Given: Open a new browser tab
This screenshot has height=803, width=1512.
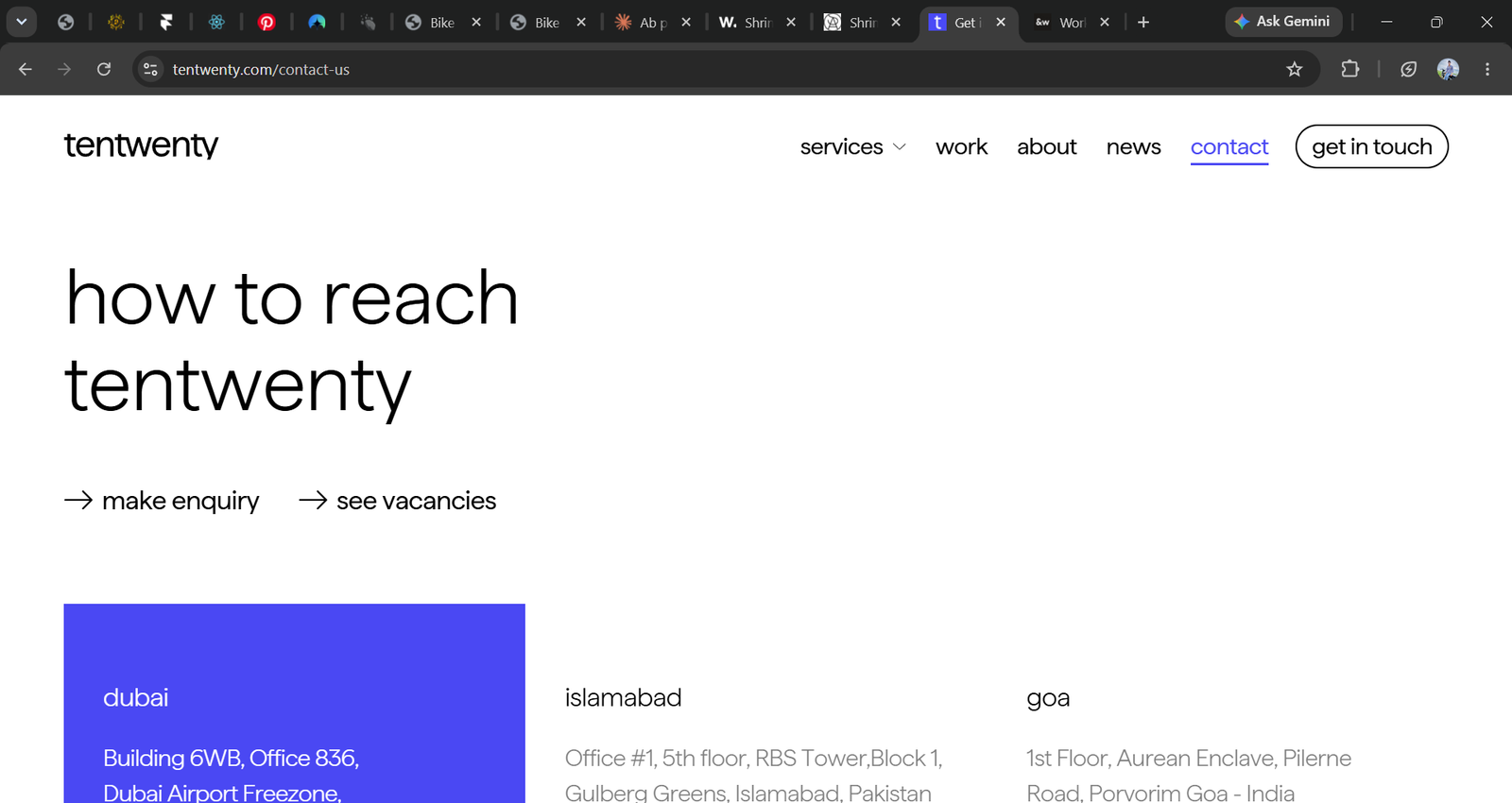Looking at the screenshot, I should [1143, 22].
